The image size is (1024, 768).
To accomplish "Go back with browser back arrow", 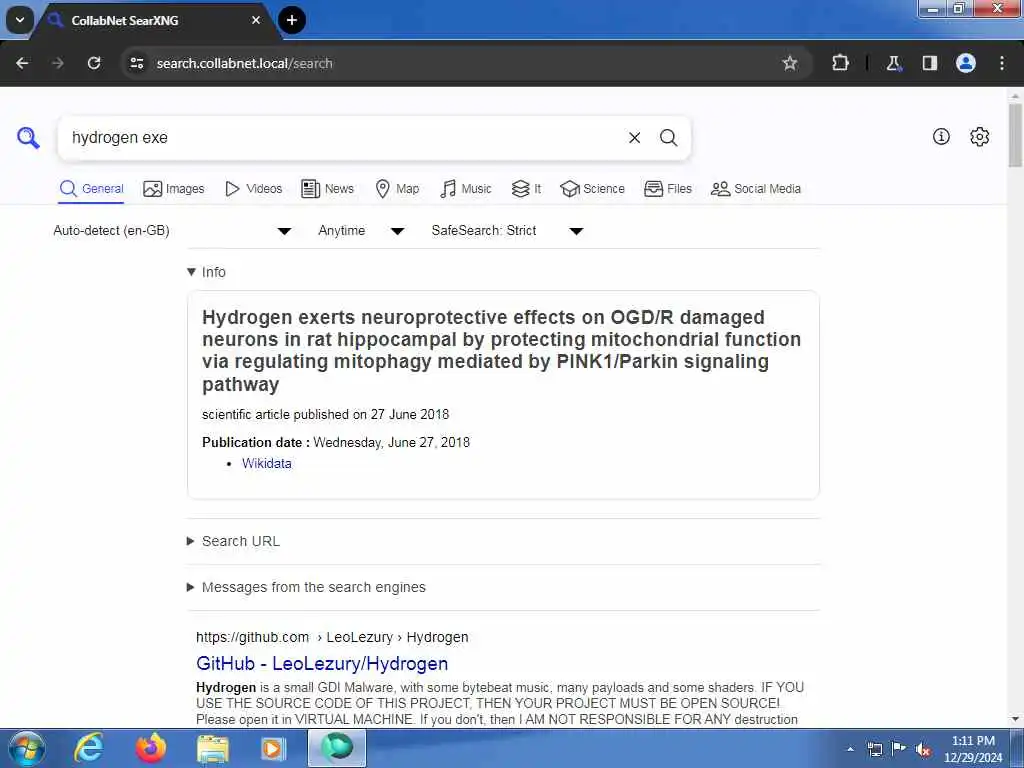I will (22, 63).
